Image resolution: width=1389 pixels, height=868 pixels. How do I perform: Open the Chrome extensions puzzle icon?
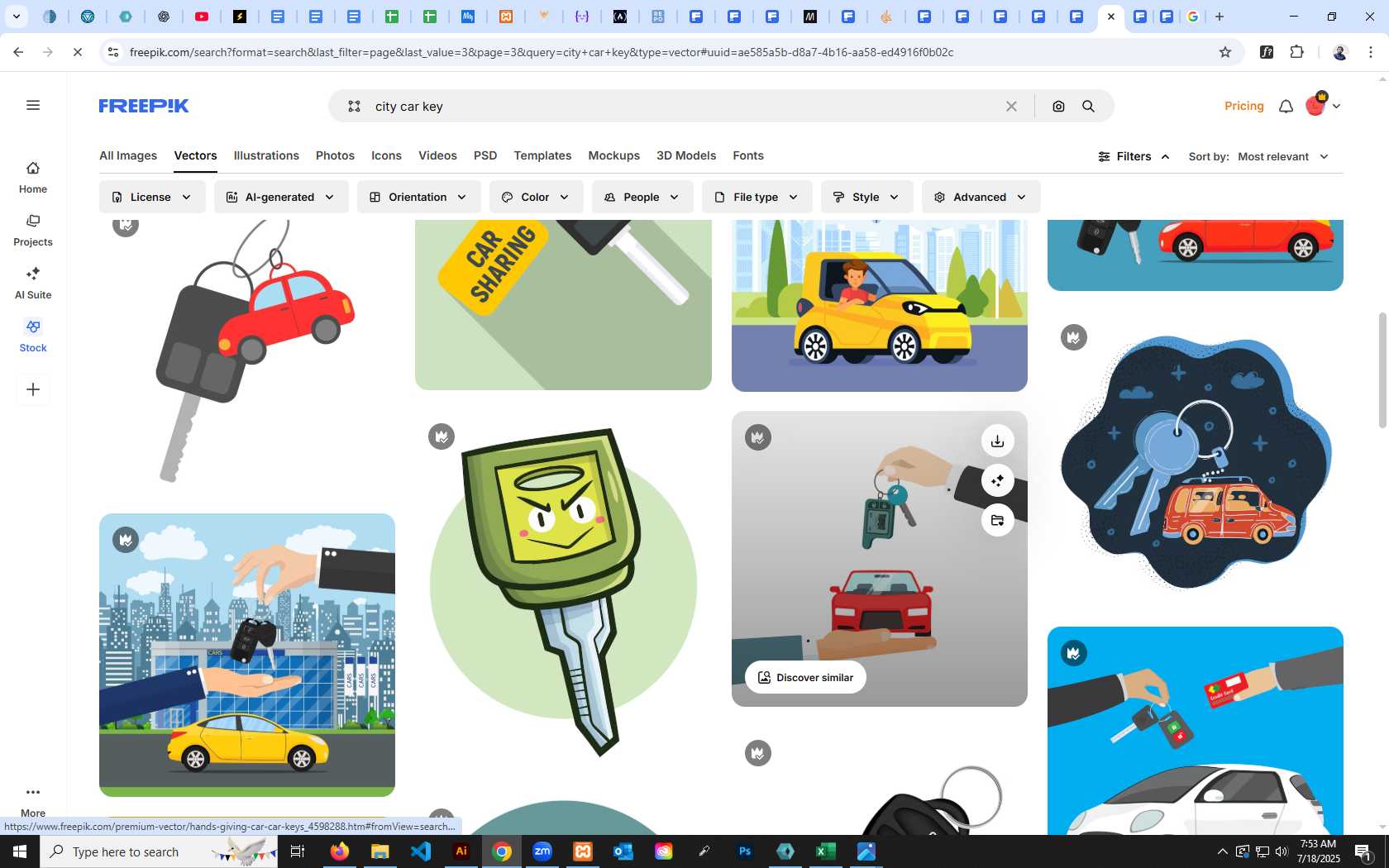[x=1296, y=52]
